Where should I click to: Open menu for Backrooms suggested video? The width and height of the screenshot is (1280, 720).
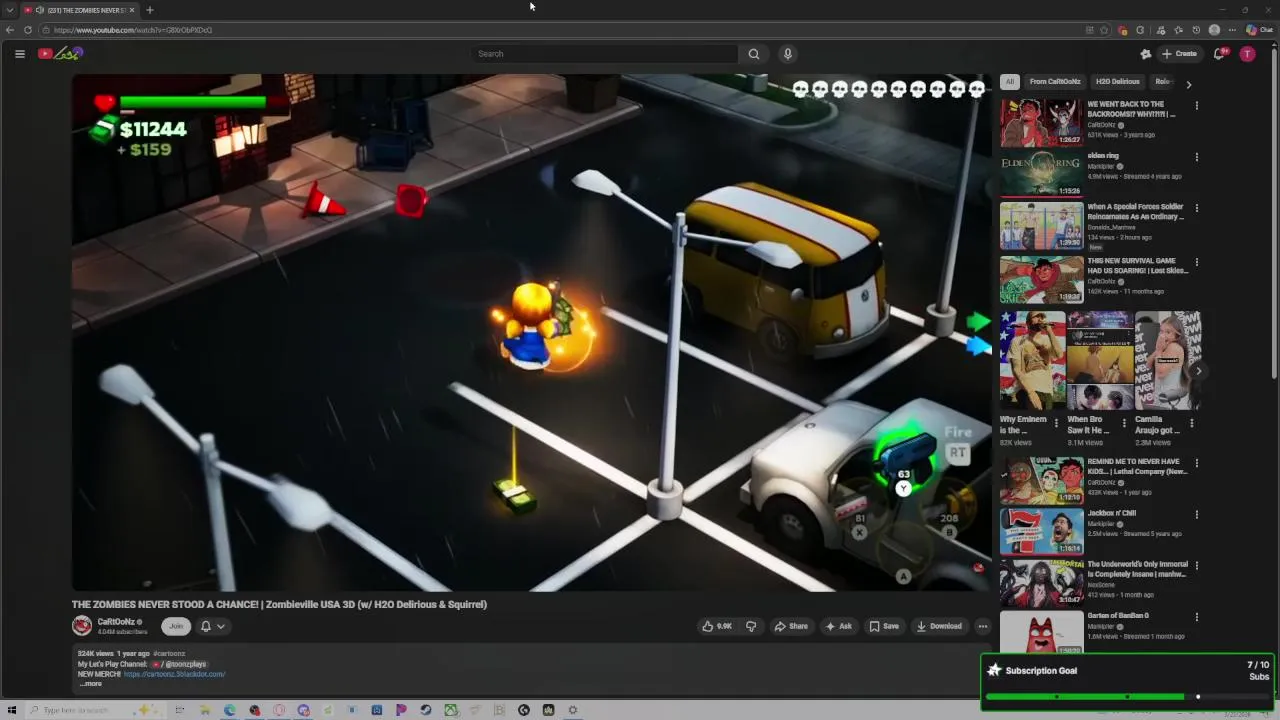1196,105
